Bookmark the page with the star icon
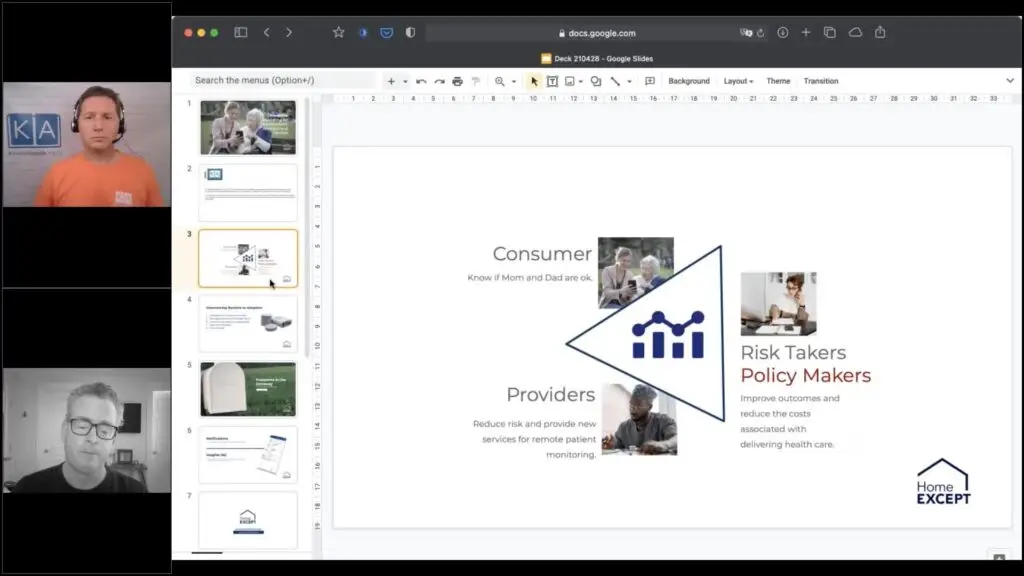1024x576 pixels. (339, 32)
